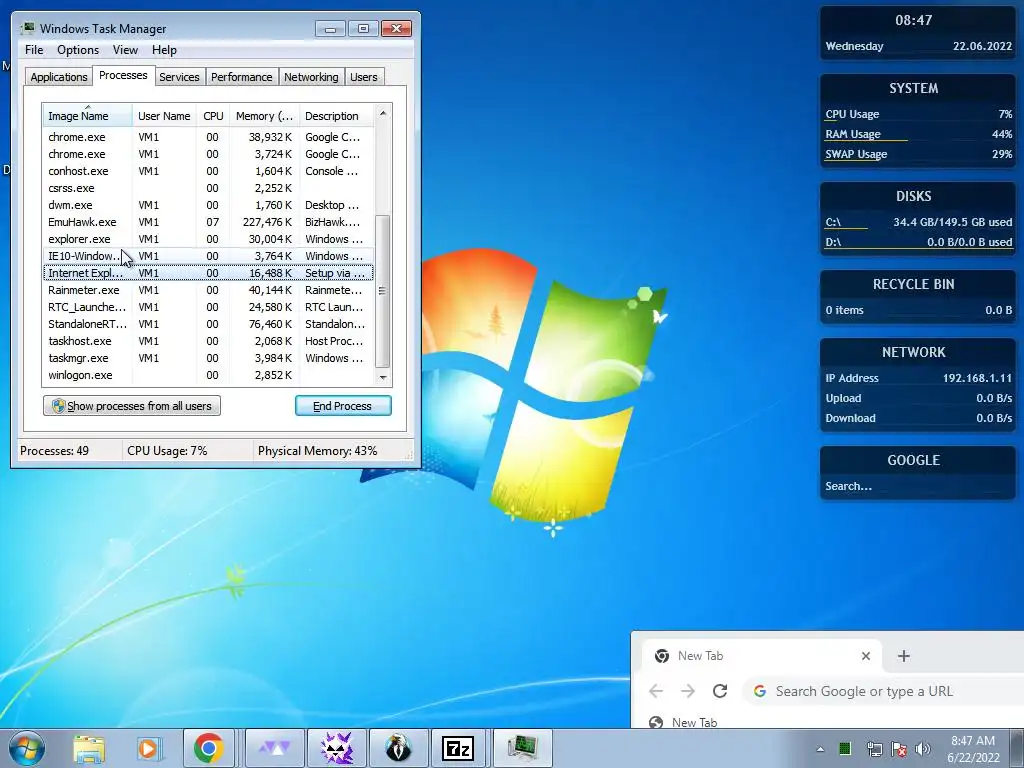Click the Chrome address bar
Viewport: 1024px width, 768px height.
coord(883,691)
